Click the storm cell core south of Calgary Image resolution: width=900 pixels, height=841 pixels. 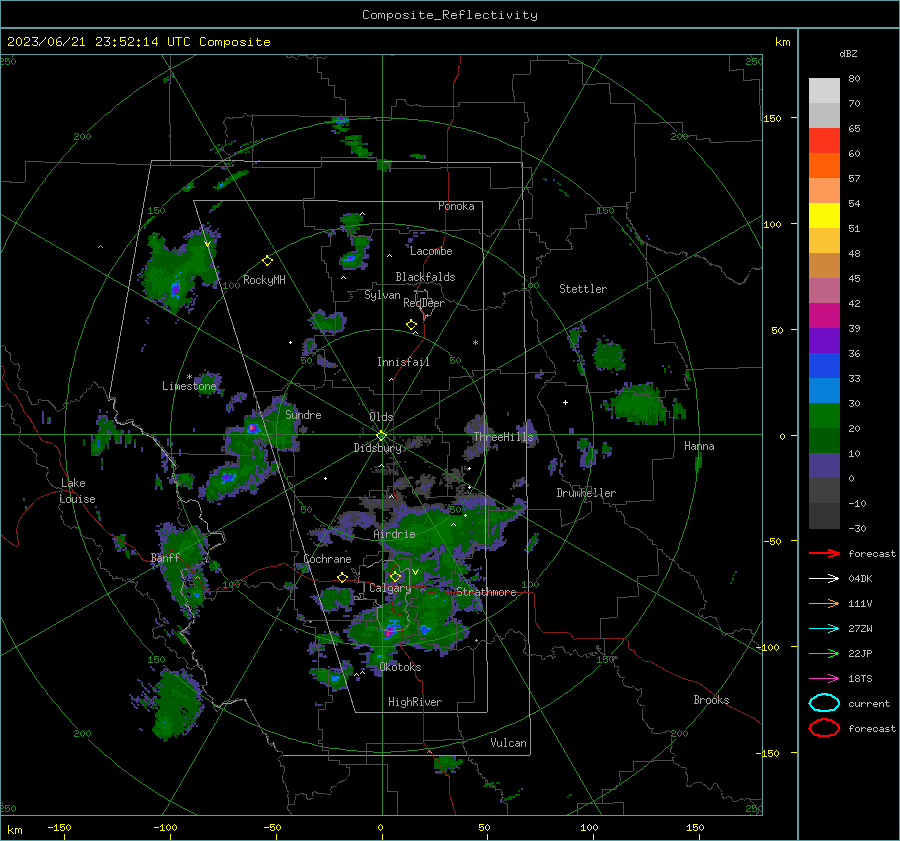tap(390, 631)
